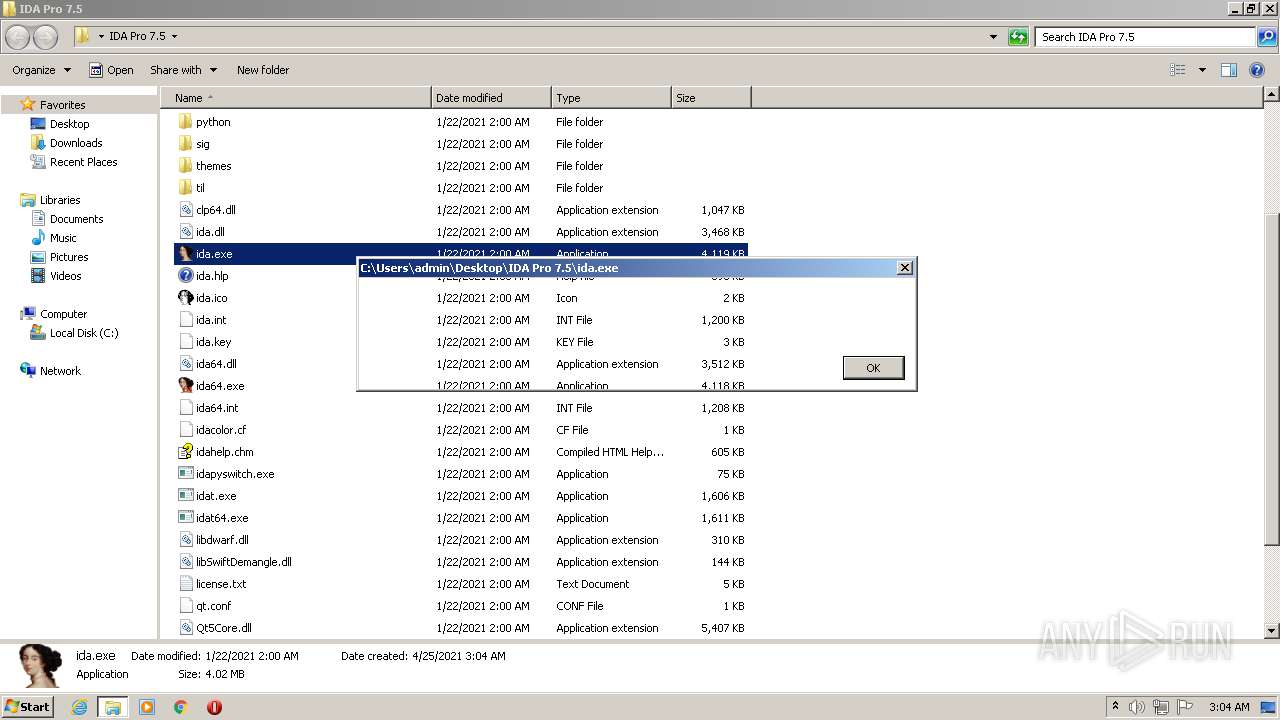The width and height of the screenshot is (1280, 720).
Task: Sort by Date modified column
Action: point(491,98)
